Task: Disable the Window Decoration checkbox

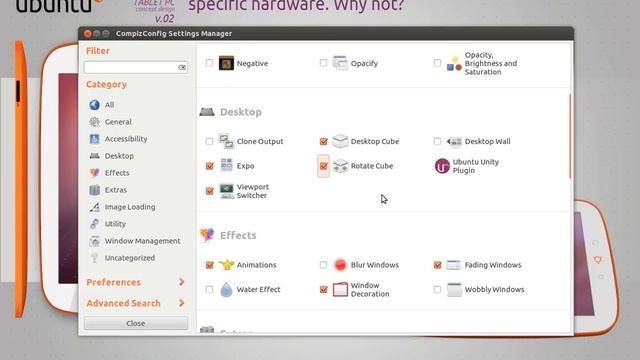Action: 323,289
